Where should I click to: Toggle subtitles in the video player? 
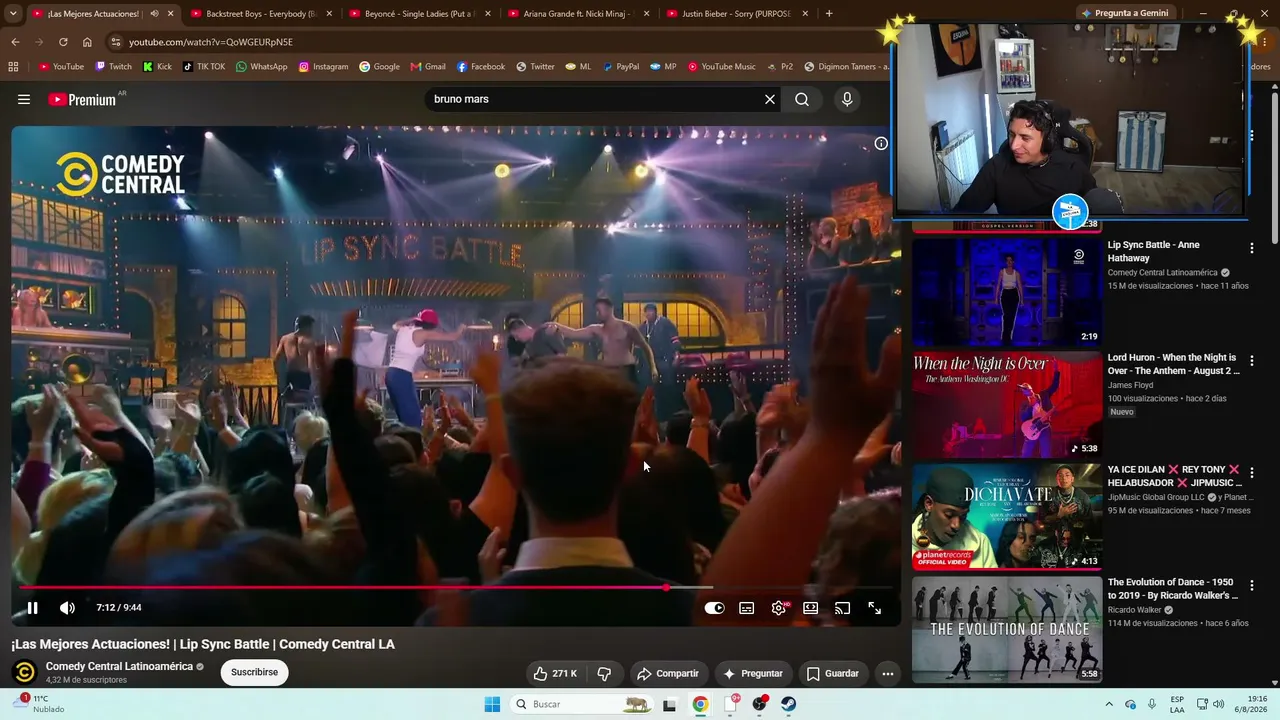click(746, 607)
